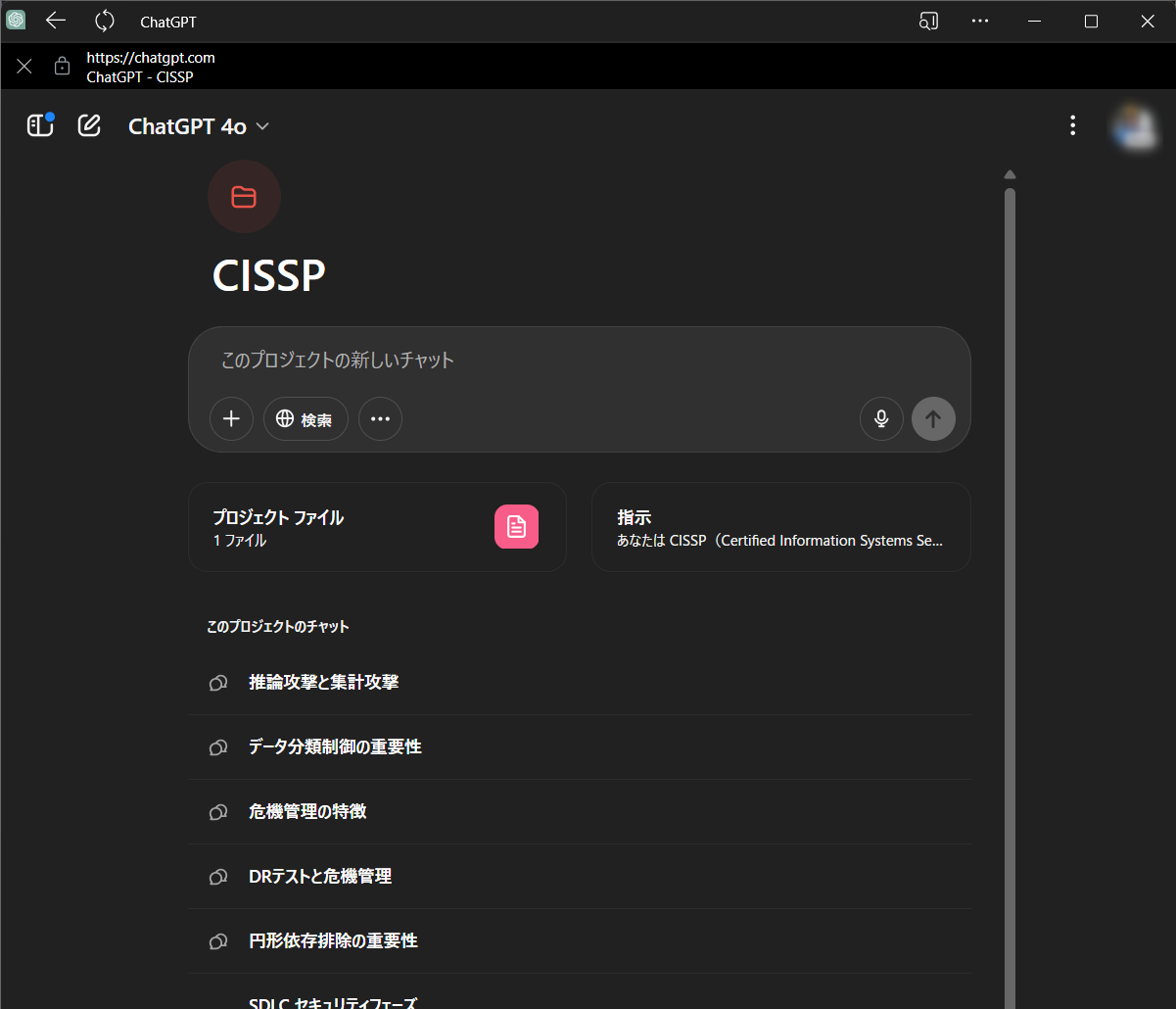The image size is (1176, 1009).
Task: Click chat bubble icon beside DRテストと危機管理
Action: pos(218,877)
